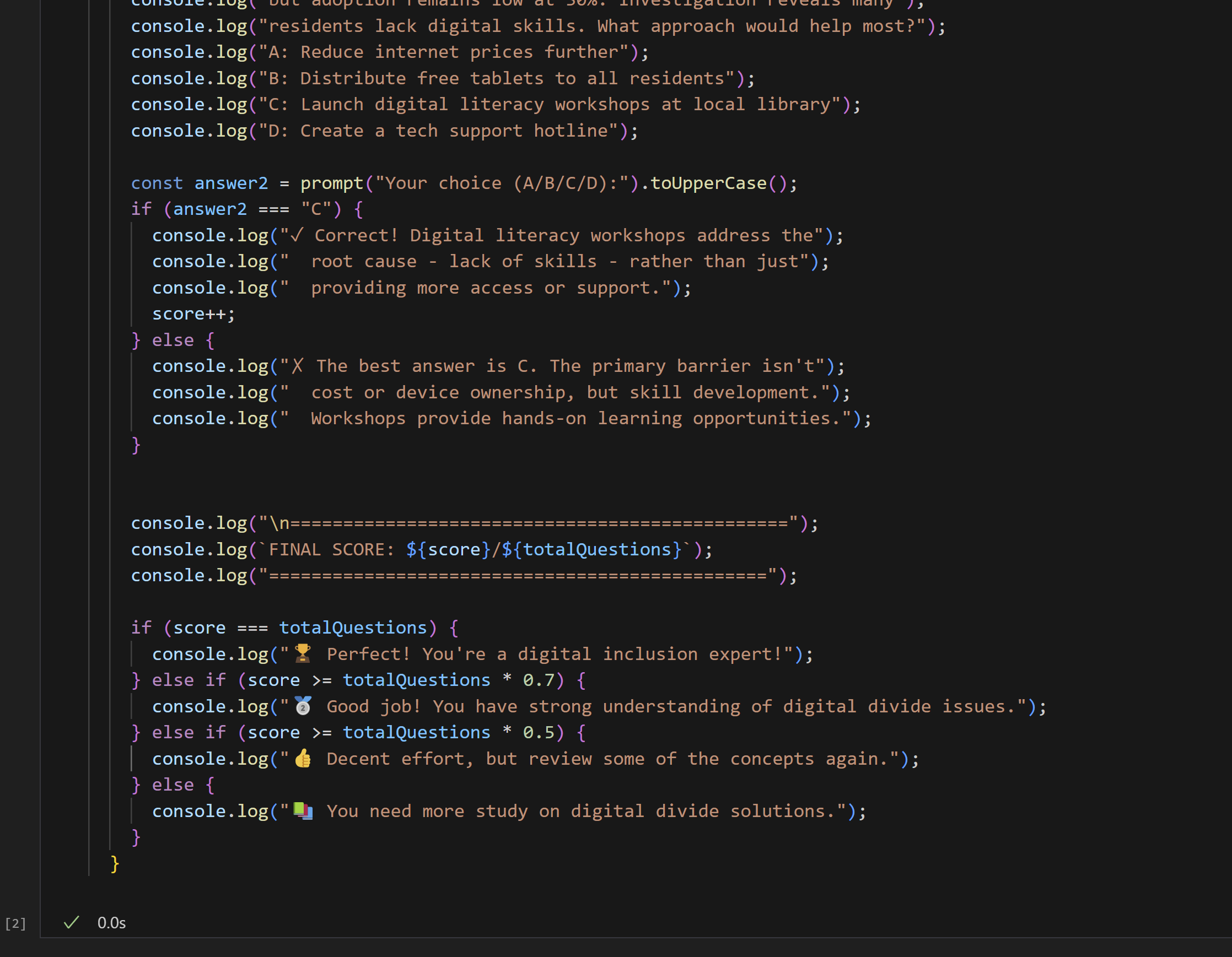Click the final yellow closing brace
This screenshot has height=957, width=1232.
point(115,863)
